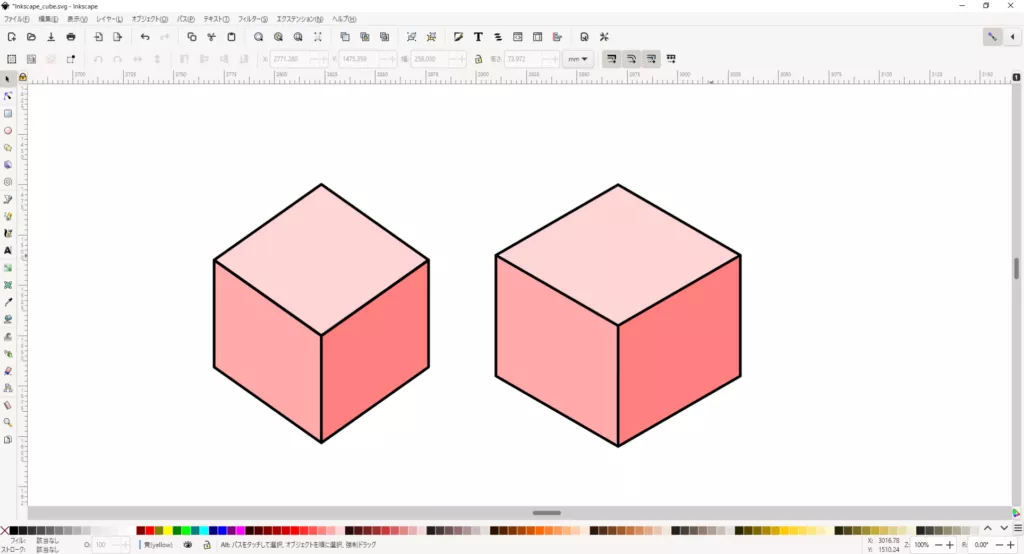
Task: Toggle move patterns with object
Action: (671, 59)
